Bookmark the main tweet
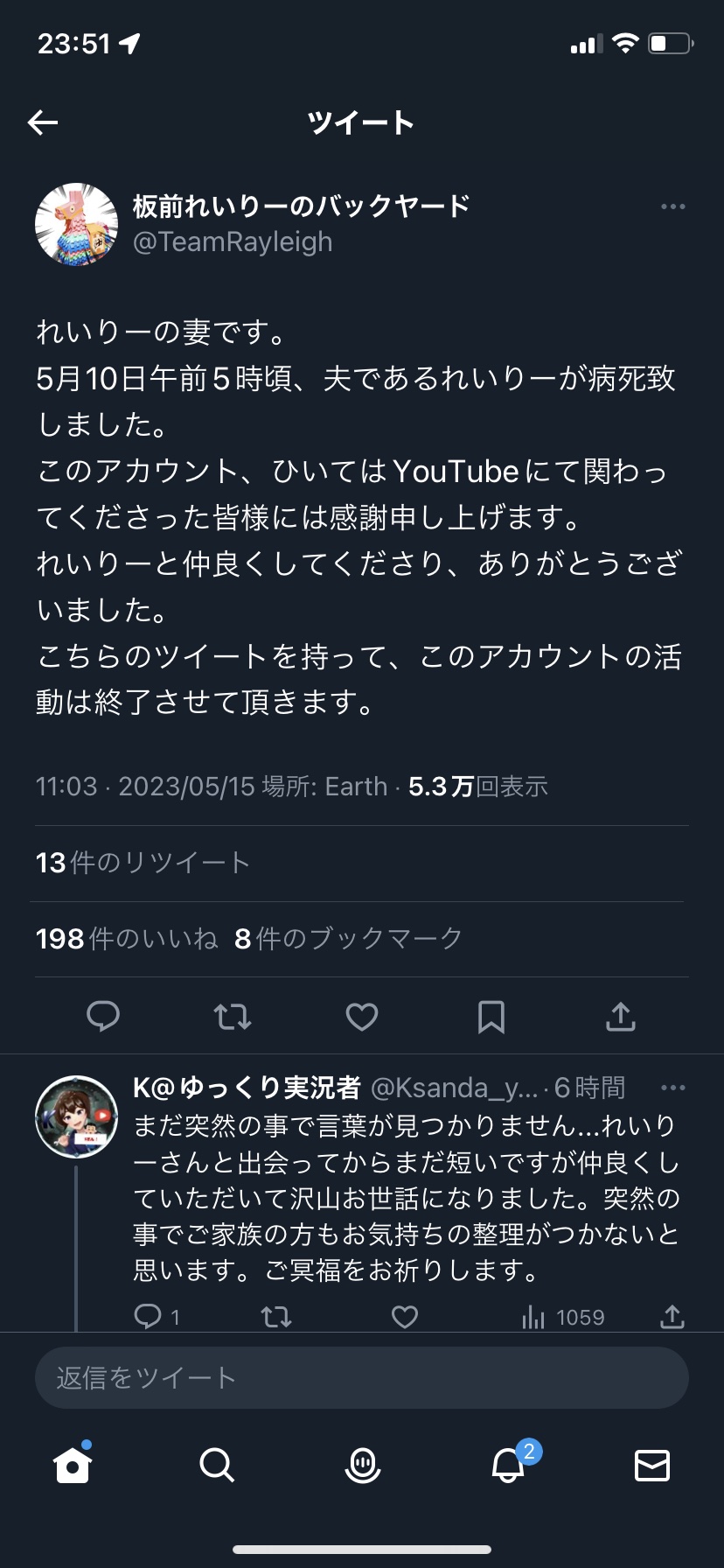Screen dimensions: 724x1568 [x=491, y=1016]
